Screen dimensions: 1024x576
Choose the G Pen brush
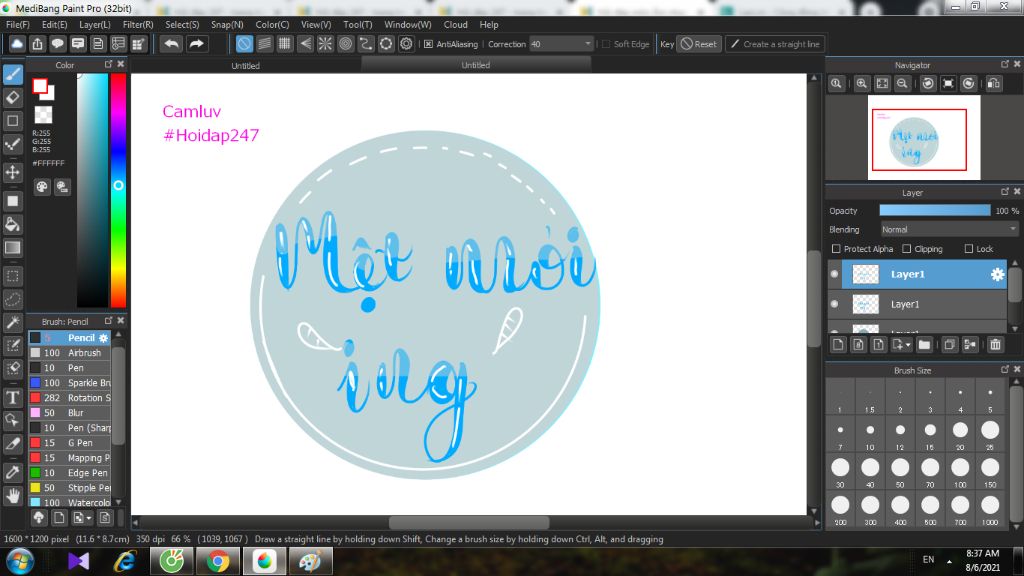coord(71,443)
